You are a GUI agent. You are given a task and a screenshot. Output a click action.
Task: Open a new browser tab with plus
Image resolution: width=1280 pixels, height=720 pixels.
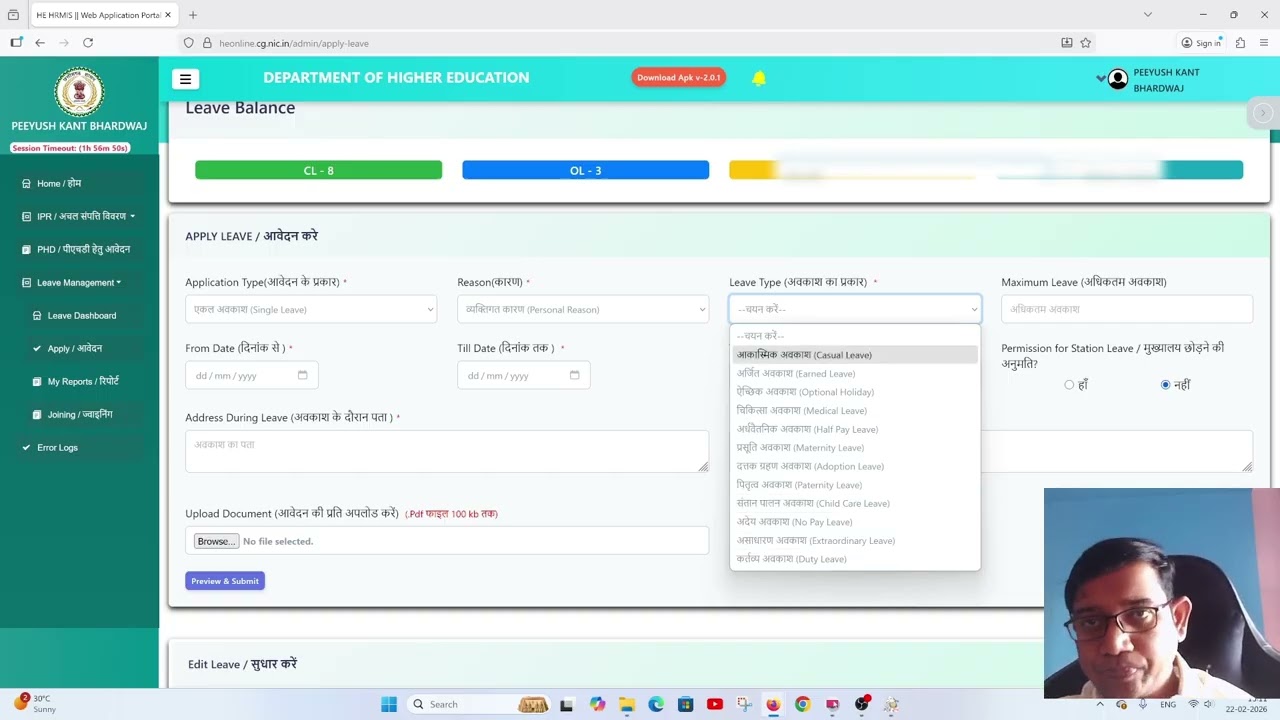coord(193,15)
